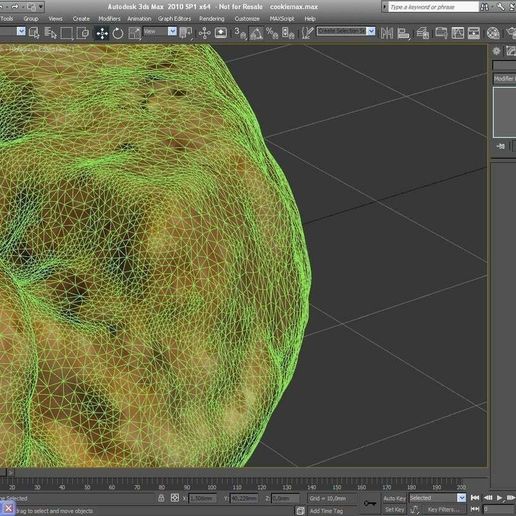
Task: Open the Layer Manager
Action: [x=423, y=33]
